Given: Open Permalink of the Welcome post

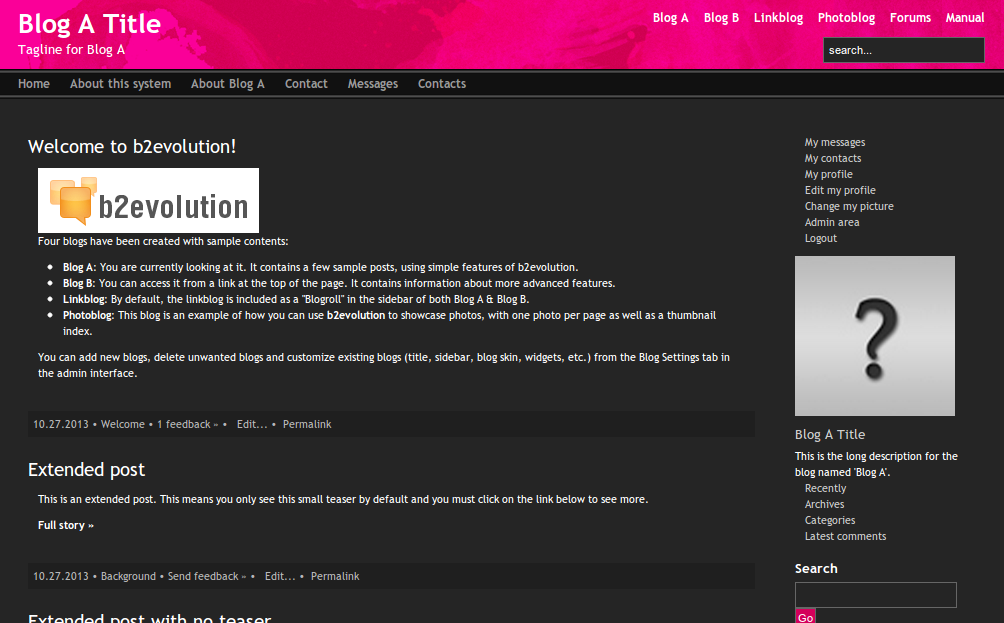Looking at the screenshot, I should [307, 424].
